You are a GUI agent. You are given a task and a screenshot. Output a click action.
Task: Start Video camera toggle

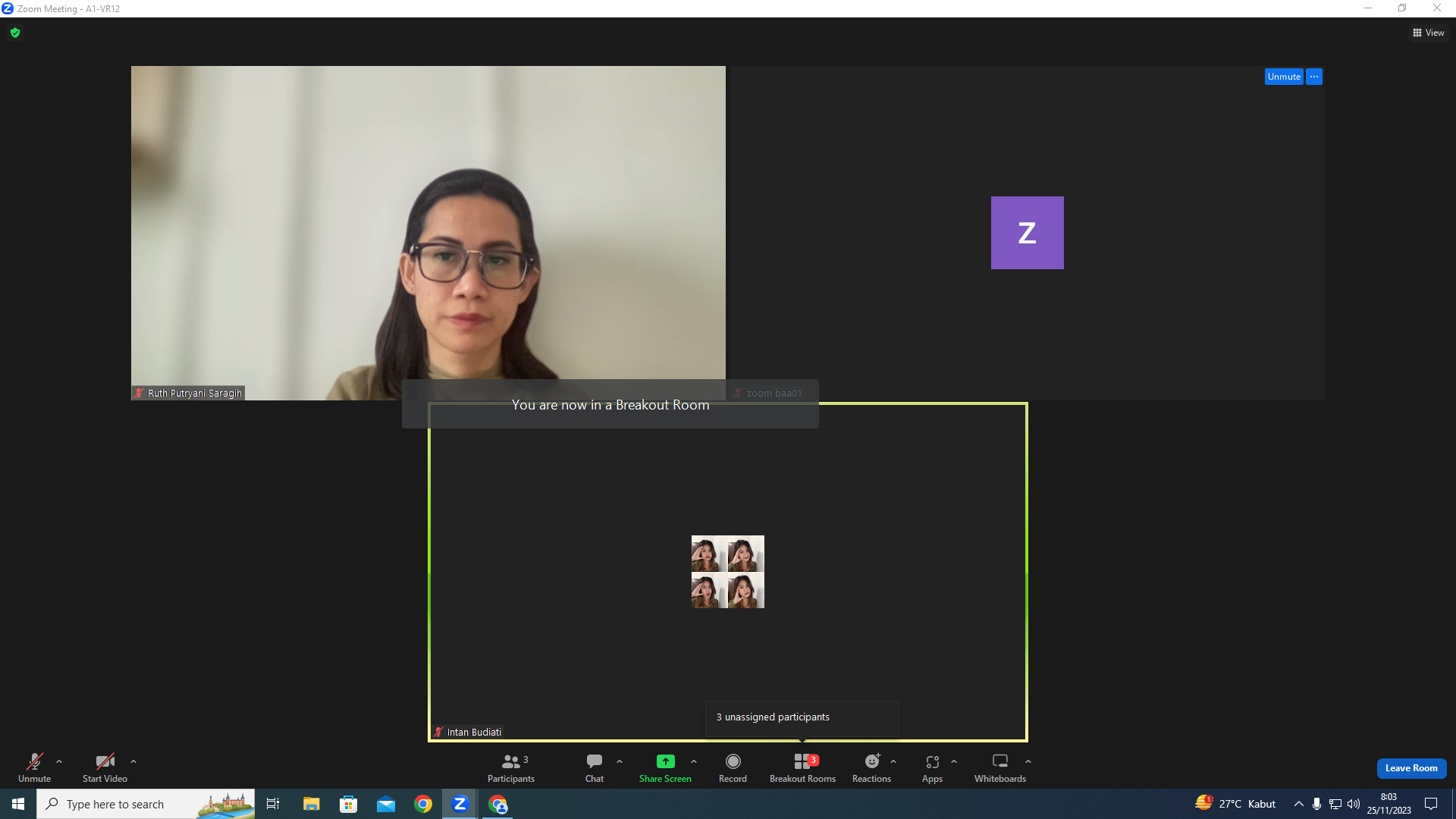click(105, 767)
